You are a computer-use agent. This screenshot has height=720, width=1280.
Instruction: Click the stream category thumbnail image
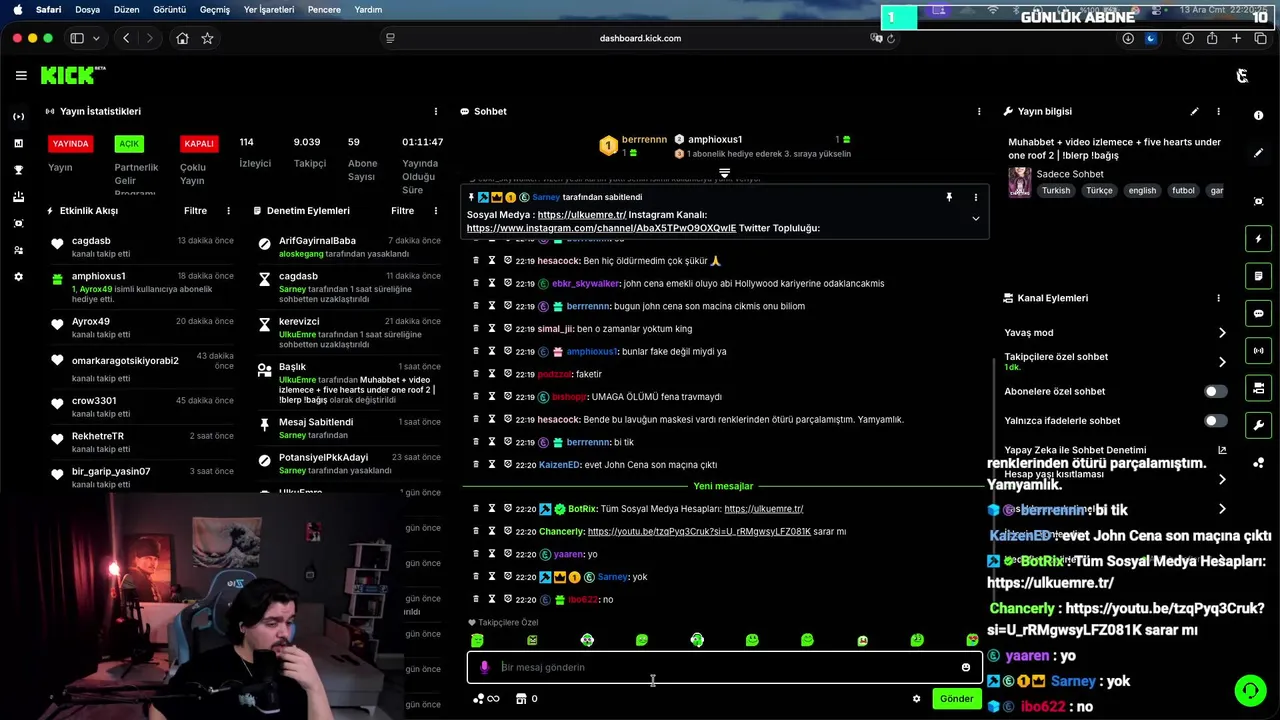(x=1020, y=182)
